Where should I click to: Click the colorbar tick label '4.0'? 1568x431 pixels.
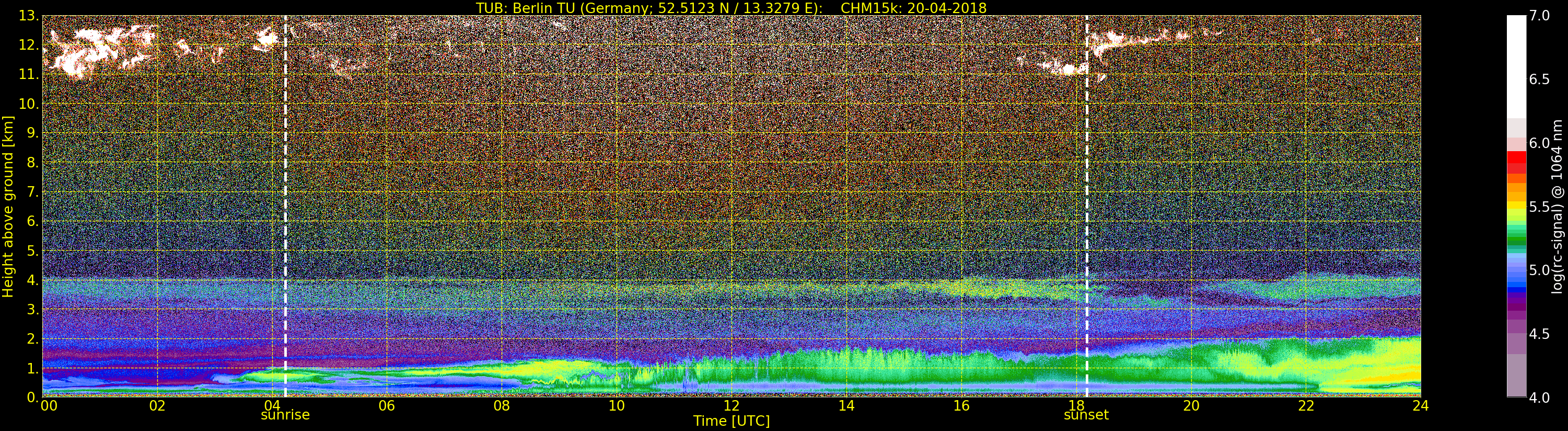(x=1539, y=398)
